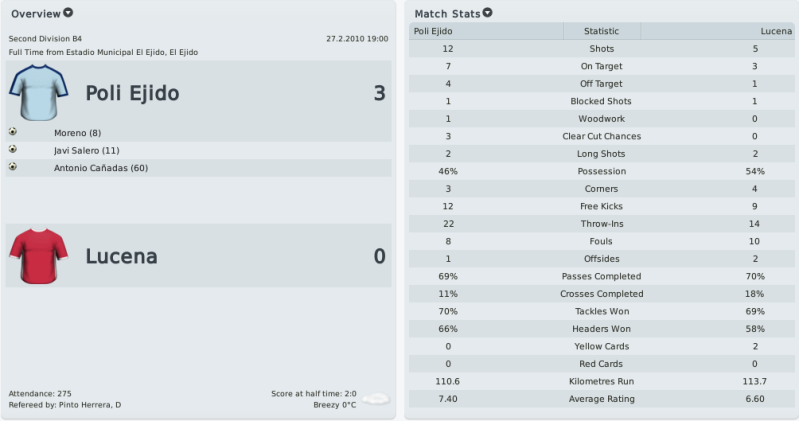Open the Lucena team name link

click(x=121, y=256)
